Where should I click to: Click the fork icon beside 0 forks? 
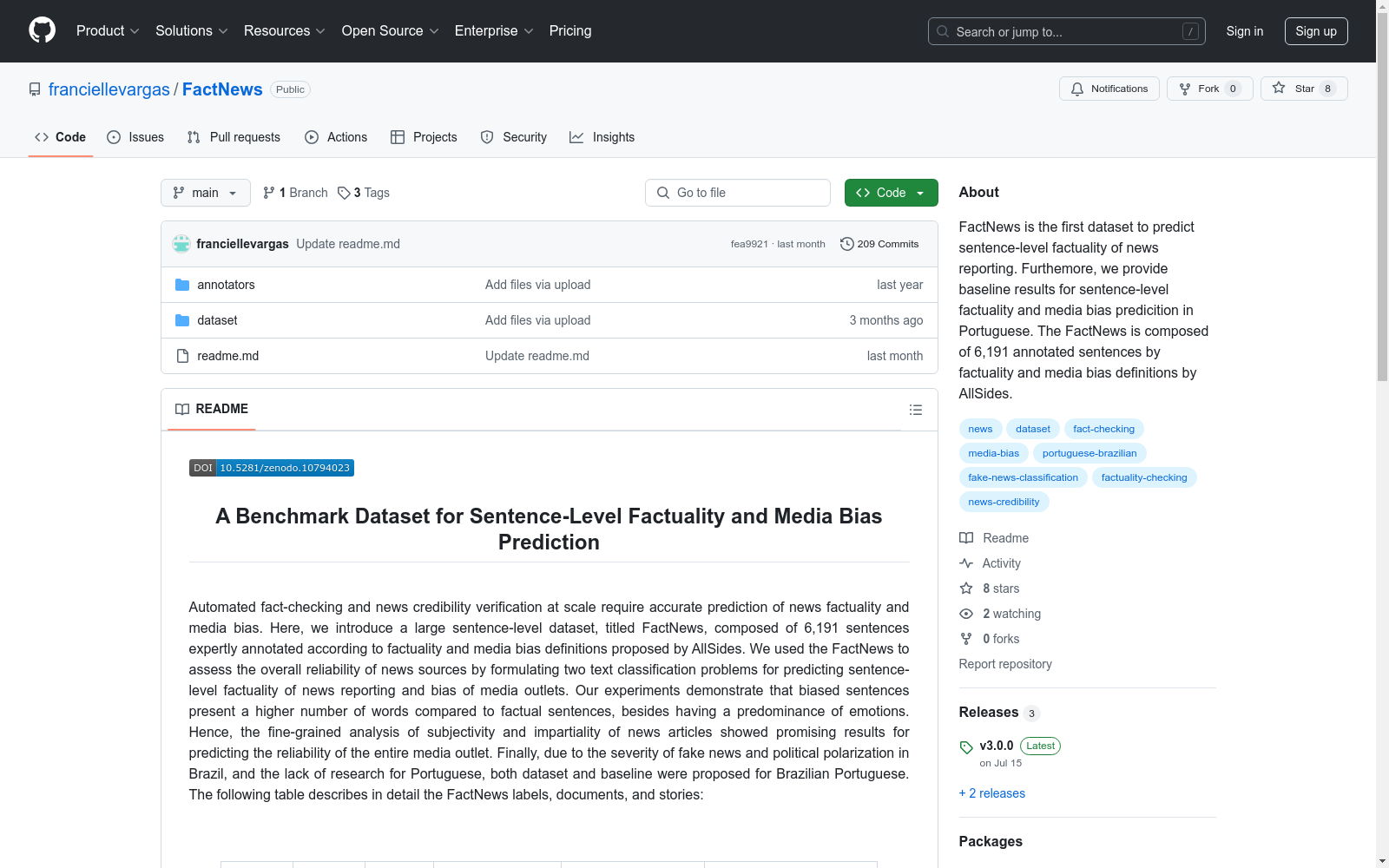(x=966, y=639)
